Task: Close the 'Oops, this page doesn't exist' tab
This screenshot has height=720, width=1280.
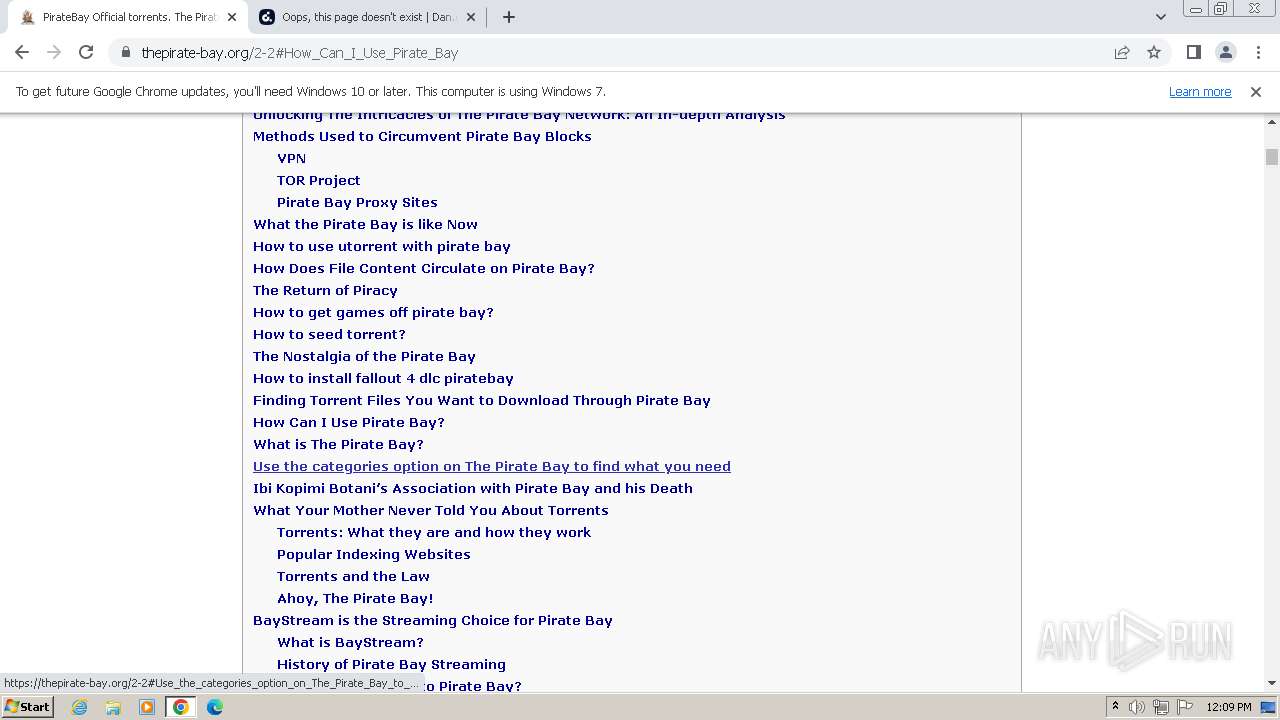Action: (x=471, y=17)
